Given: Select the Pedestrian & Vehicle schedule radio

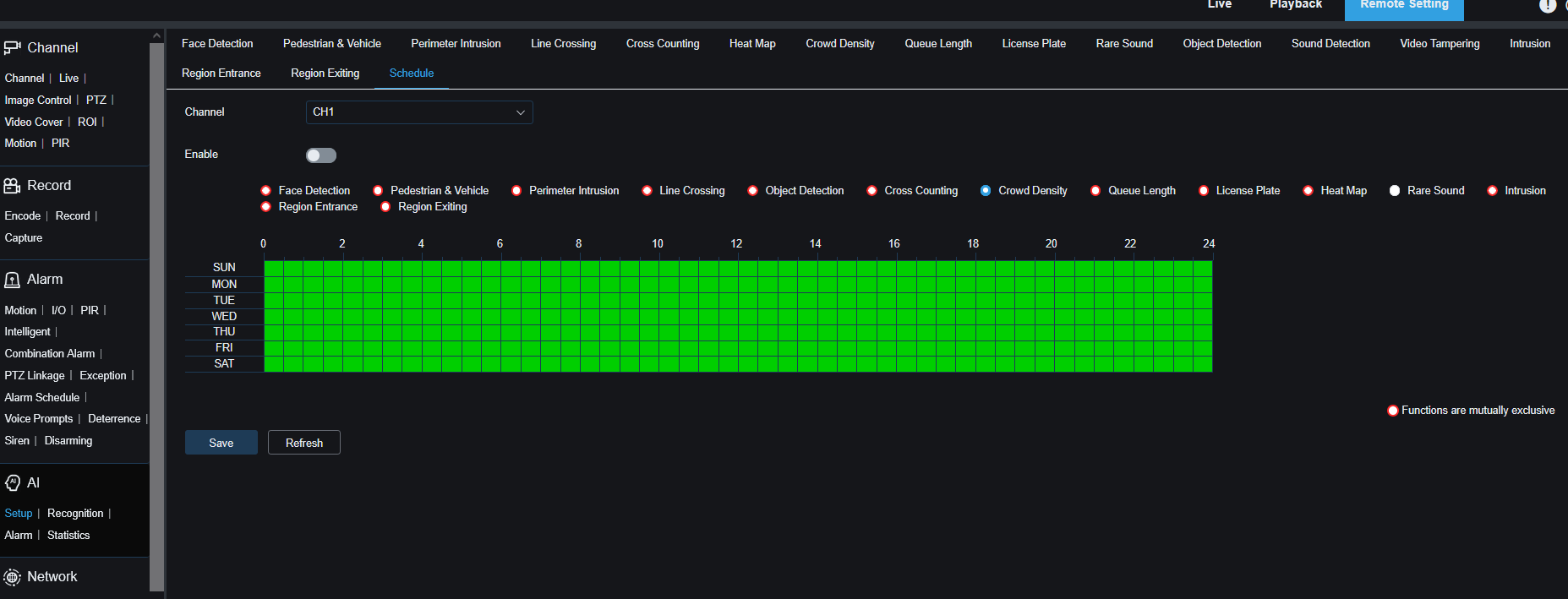Looking at the screenshot, I should coord(378,191).
